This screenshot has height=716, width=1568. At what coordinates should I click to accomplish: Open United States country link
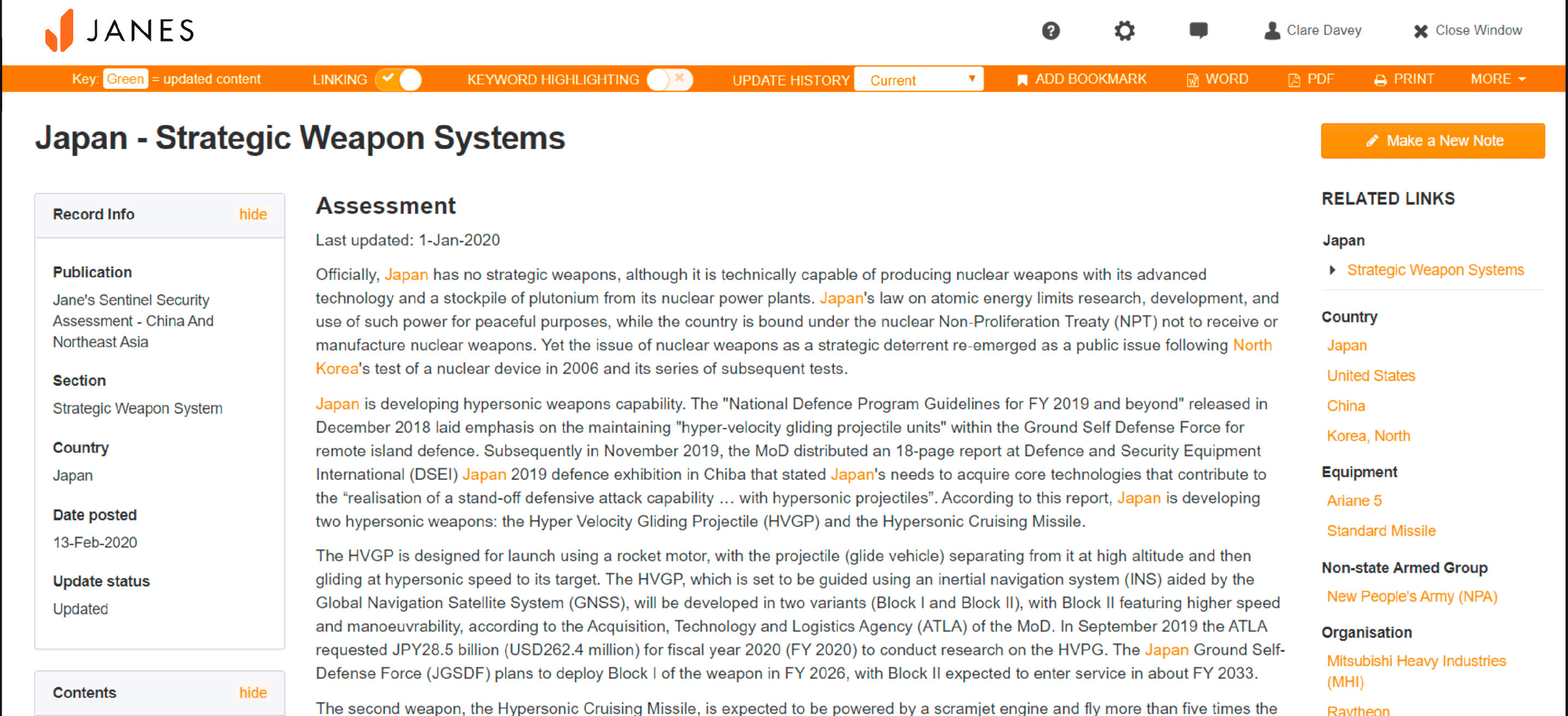pyautogui.click(x=1371, y=375)
